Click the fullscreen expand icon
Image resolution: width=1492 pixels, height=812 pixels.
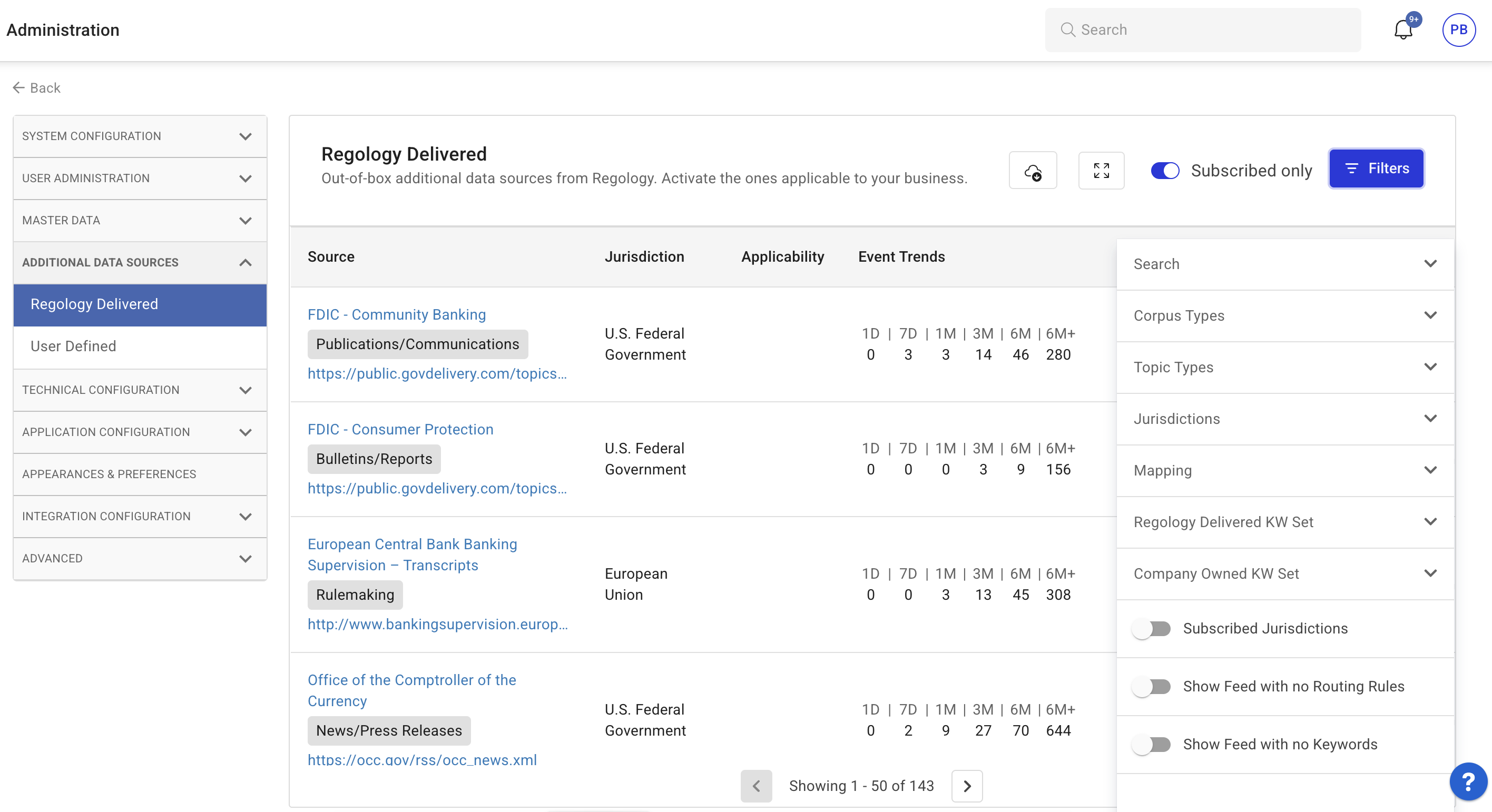click(1101, 171)
